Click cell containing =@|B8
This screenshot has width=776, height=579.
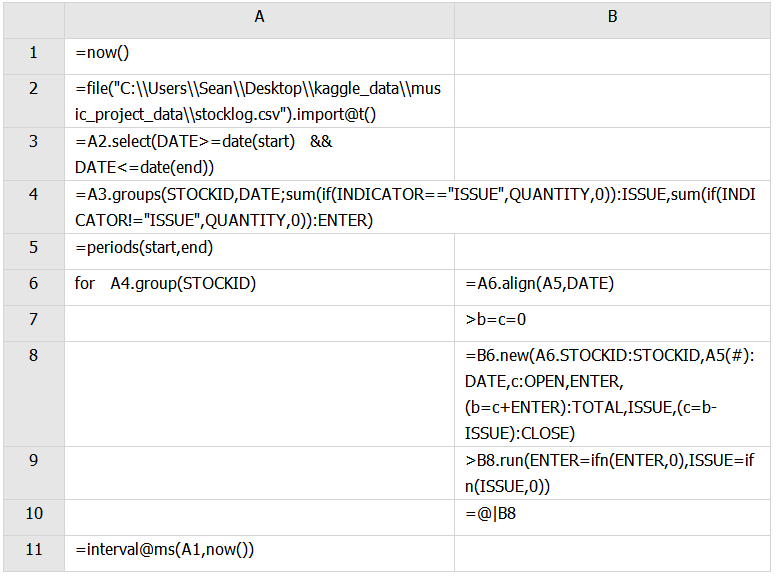tap(612, 517)
